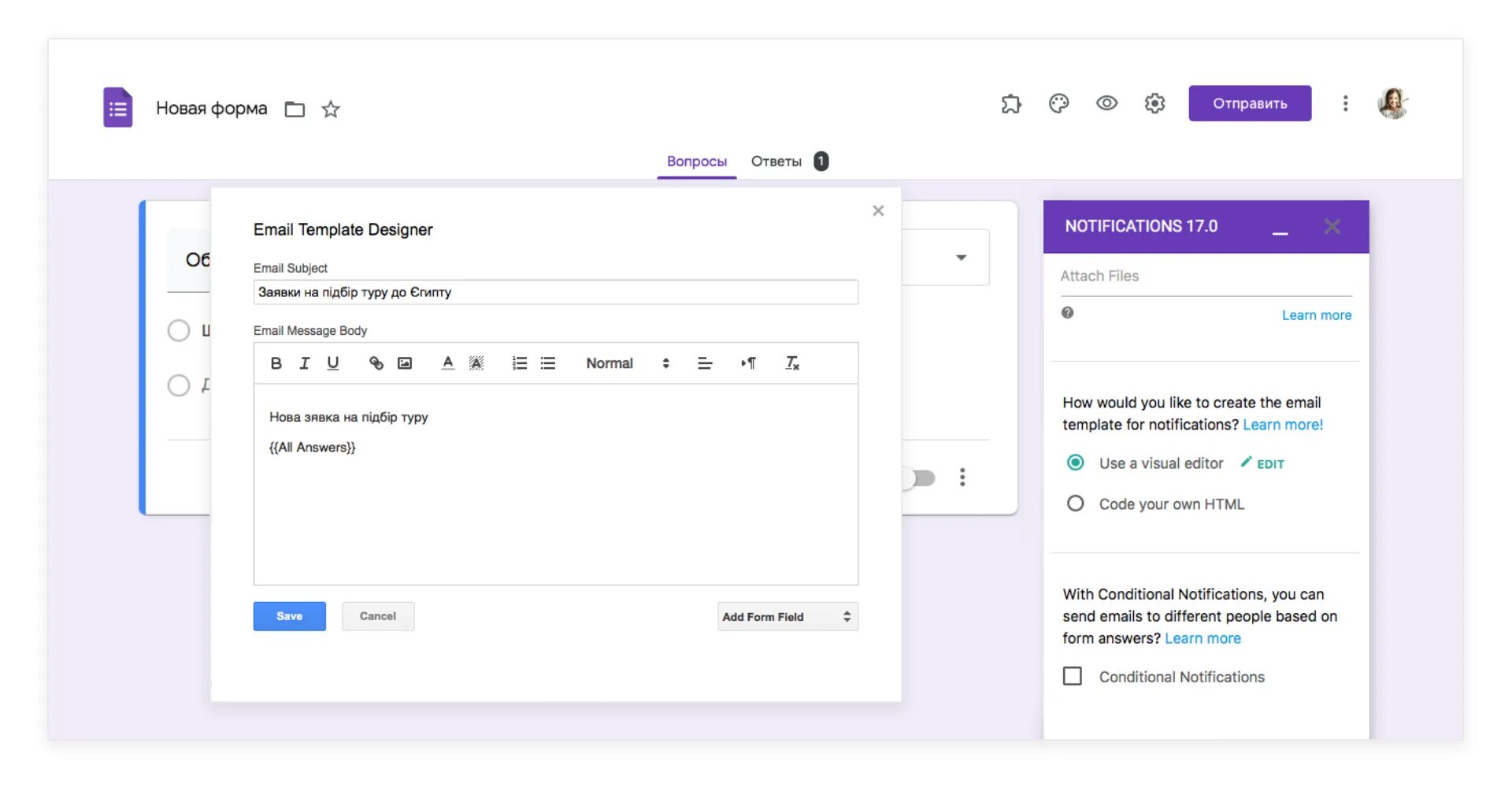Apply bold formatting in email body

click(x=276, y=363)
